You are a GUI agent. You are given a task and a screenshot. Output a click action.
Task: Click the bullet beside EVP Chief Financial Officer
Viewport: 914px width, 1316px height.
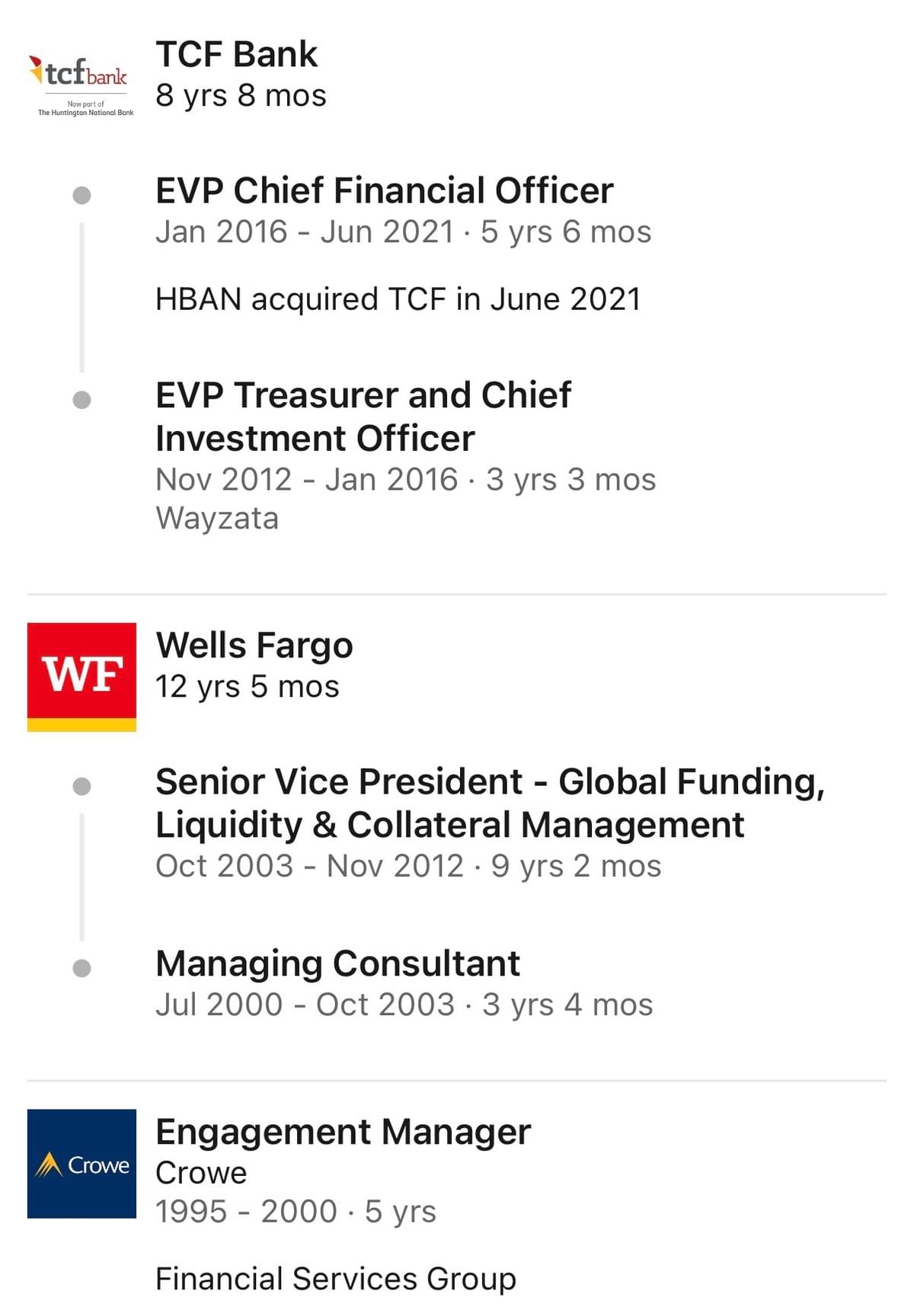[x=81, y=196]
